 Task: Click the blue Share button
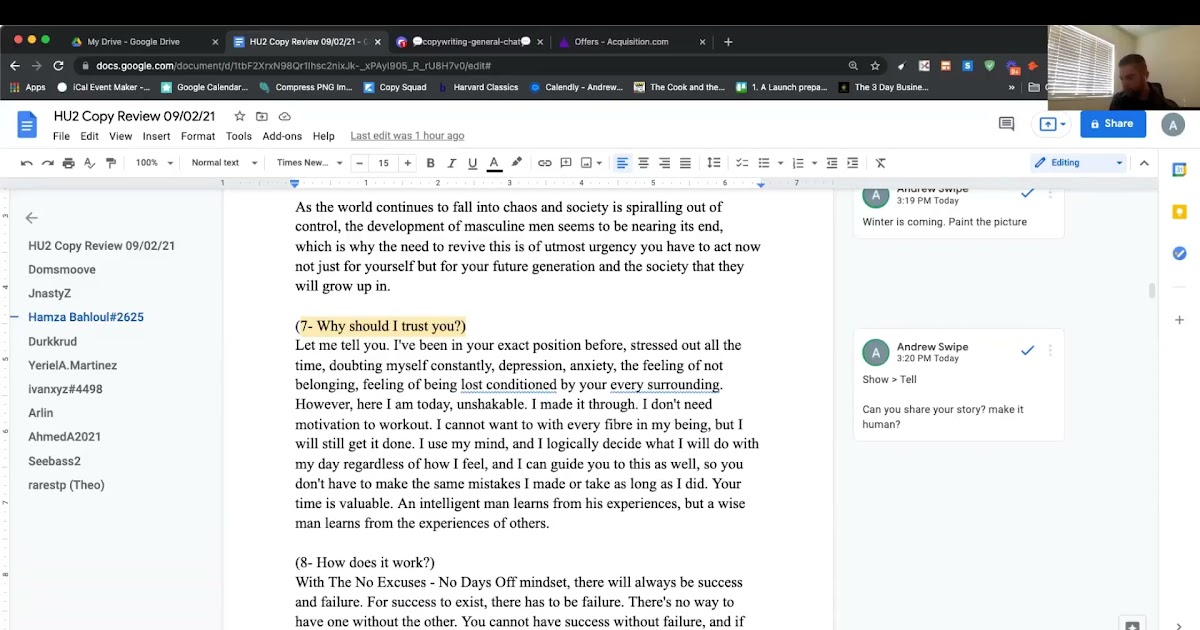[1112, 124]
